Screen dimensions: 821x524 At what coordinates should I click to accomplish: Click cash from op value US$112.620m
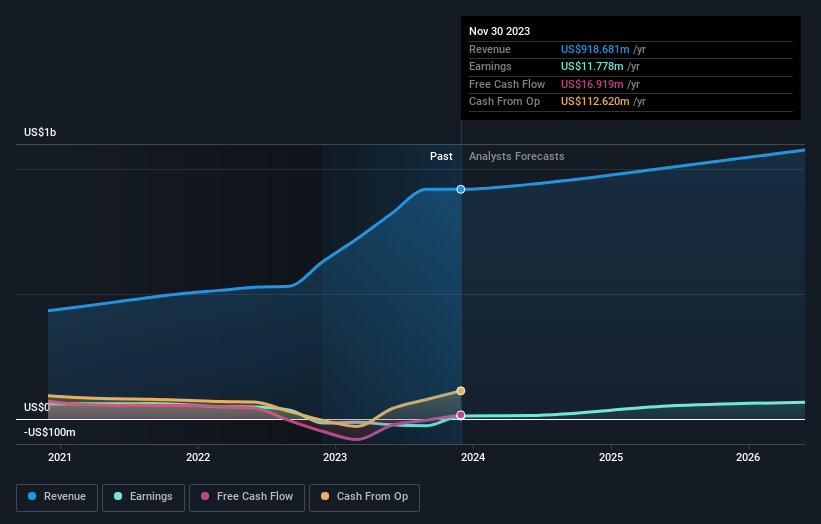(595, 102)
